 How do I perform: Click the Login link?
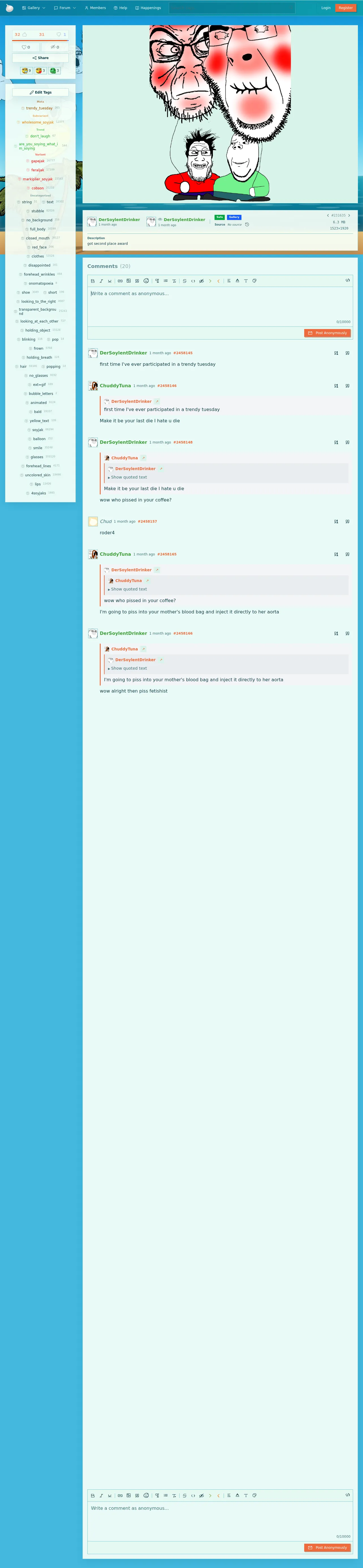pos(326,8)
